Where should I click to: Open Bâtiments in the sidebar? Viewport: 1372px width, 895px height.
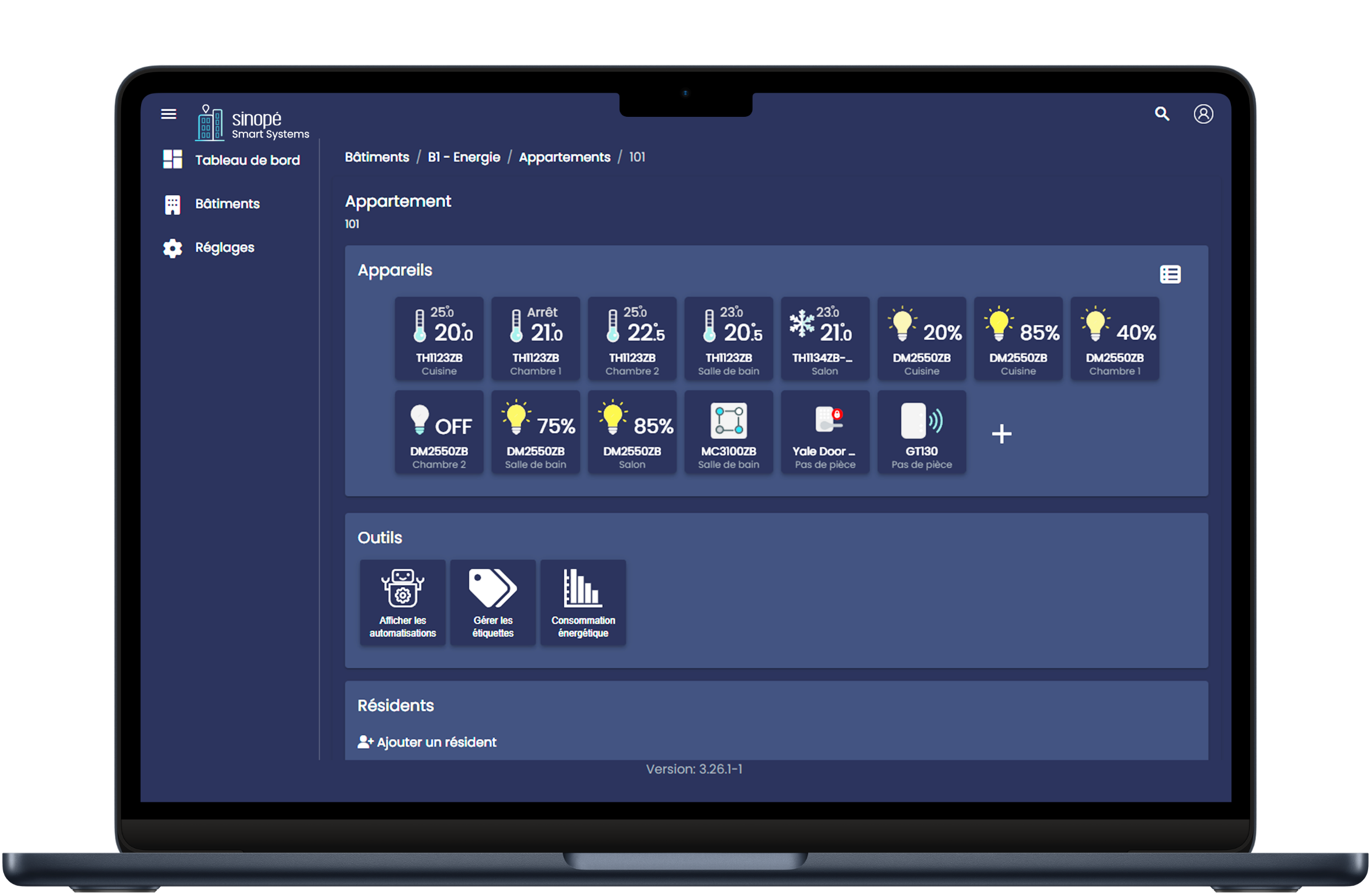click(x=227, y=203)
